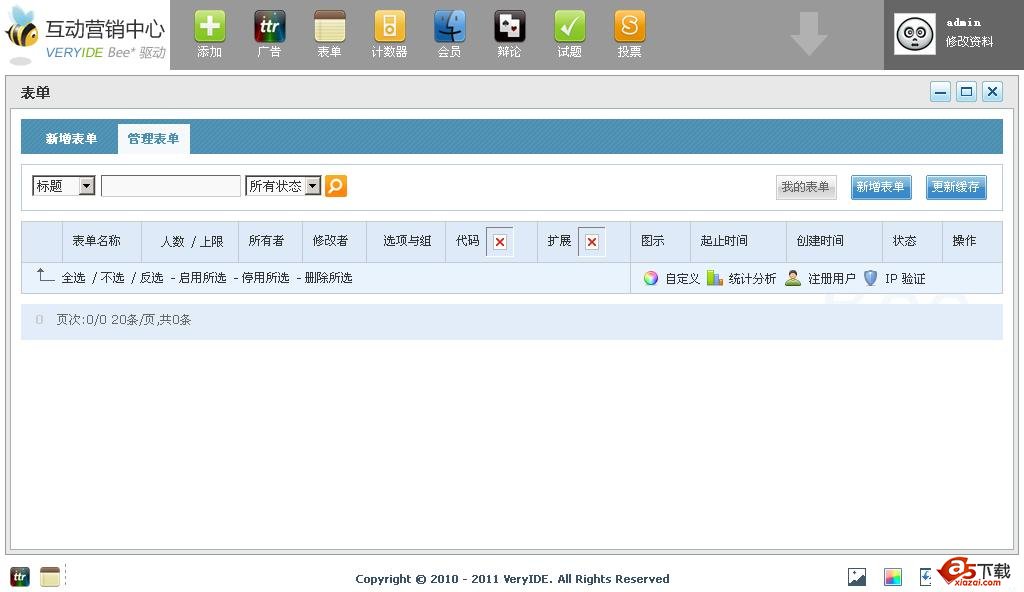Click 全选 to select all rows
Viewport: 1024px width, 592px height.
[x=73, y=278]
